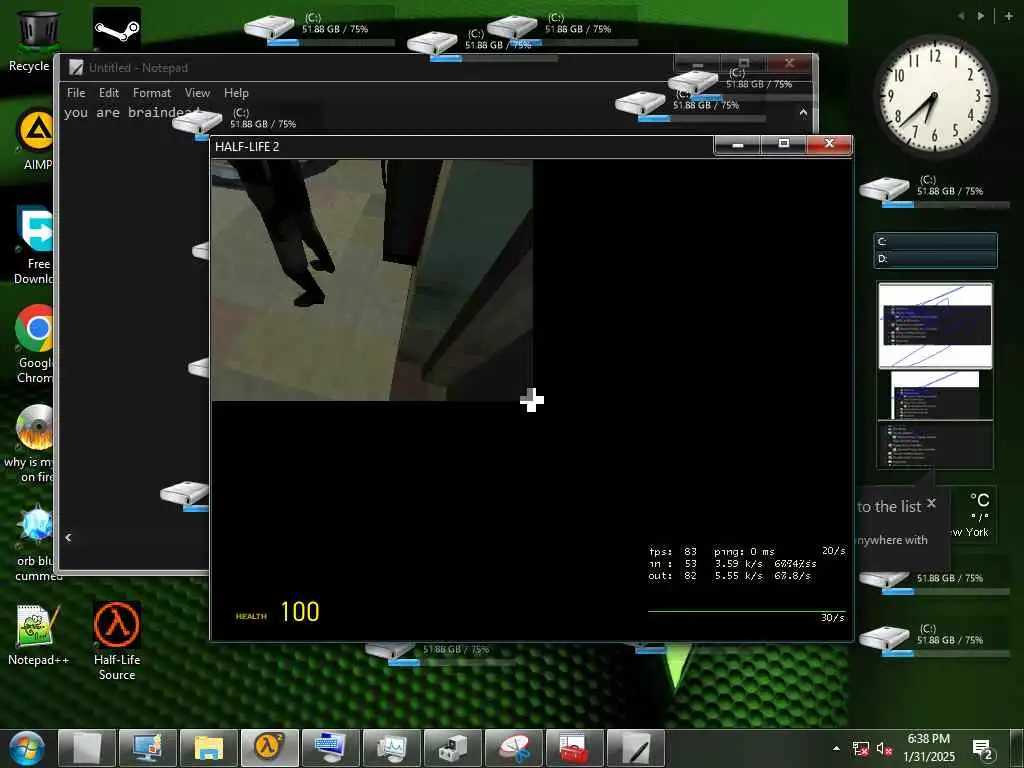Click the Notepad scroll-left arrow
Viewport: 1024px width, 768px height.
68,537
